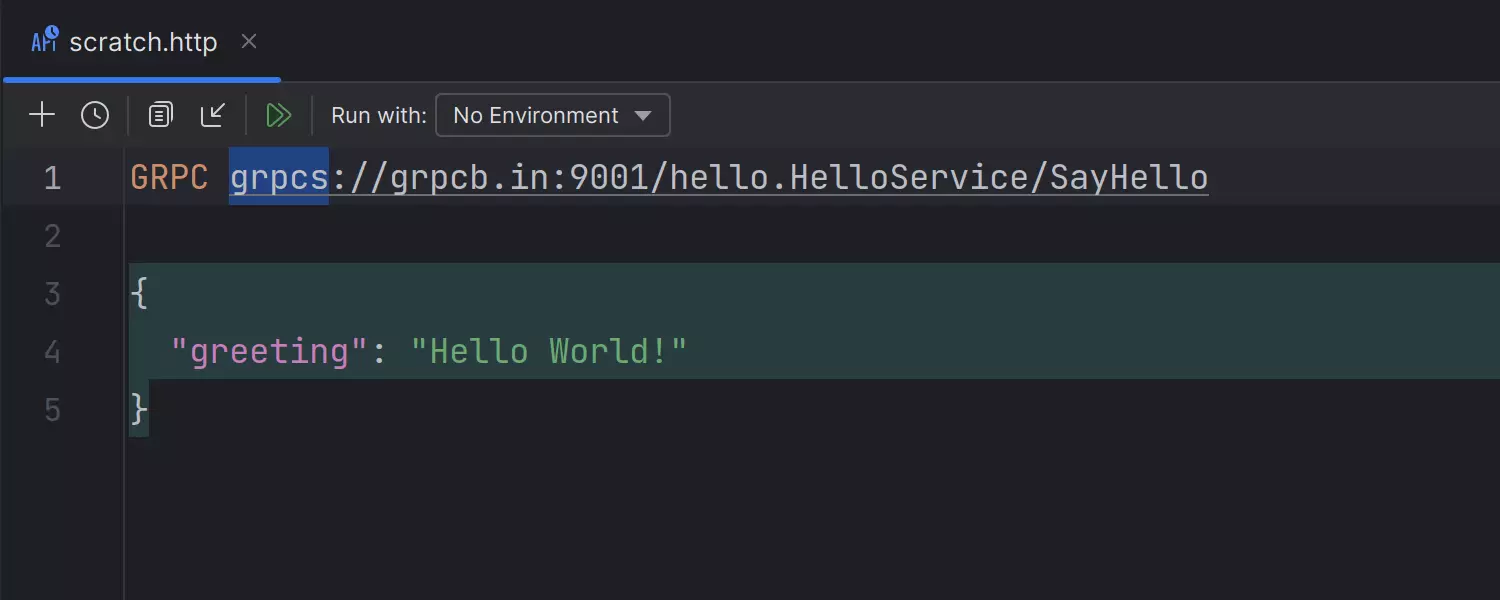Click line number 1 in the gutter

[52, 178]
